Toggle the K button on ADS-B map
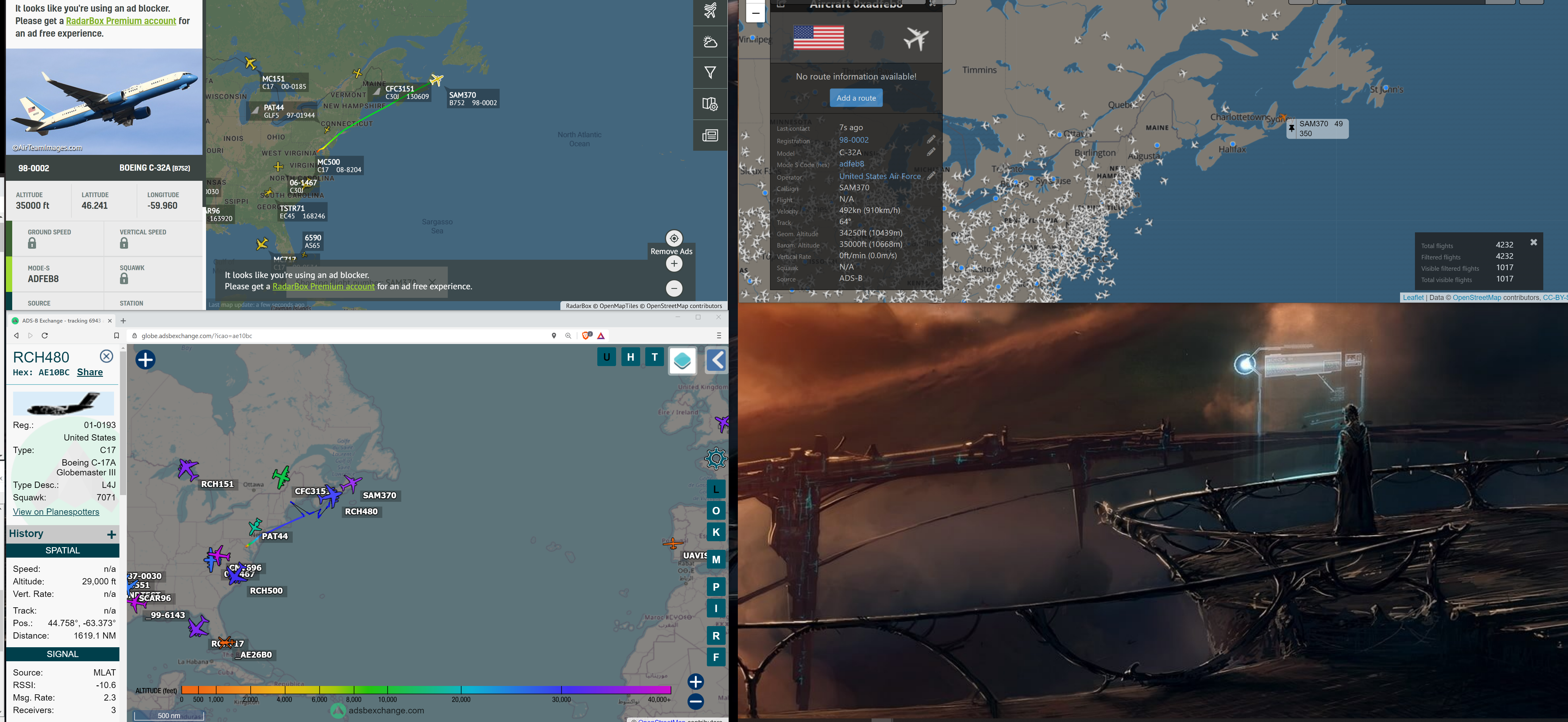Viewport: 1568px width, 722px height. coord(716,532)
